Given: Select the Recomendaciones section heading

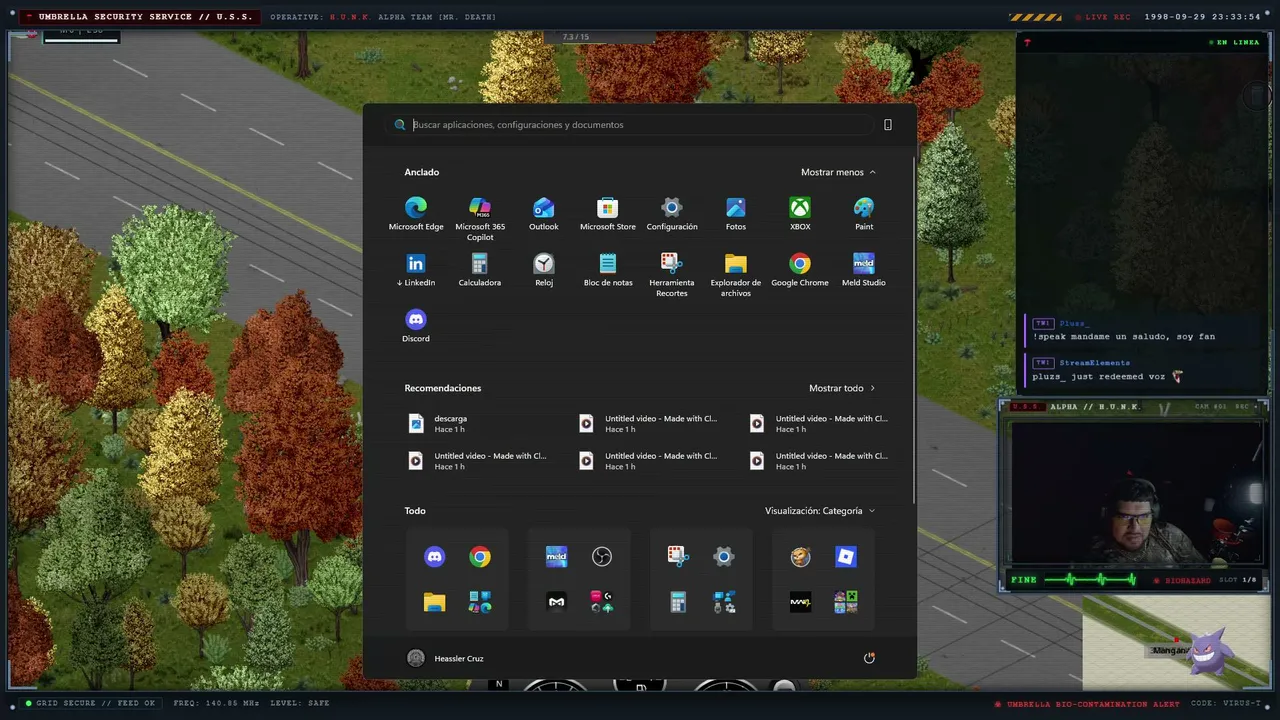Looking at the screenshot, I should point(443,388).
